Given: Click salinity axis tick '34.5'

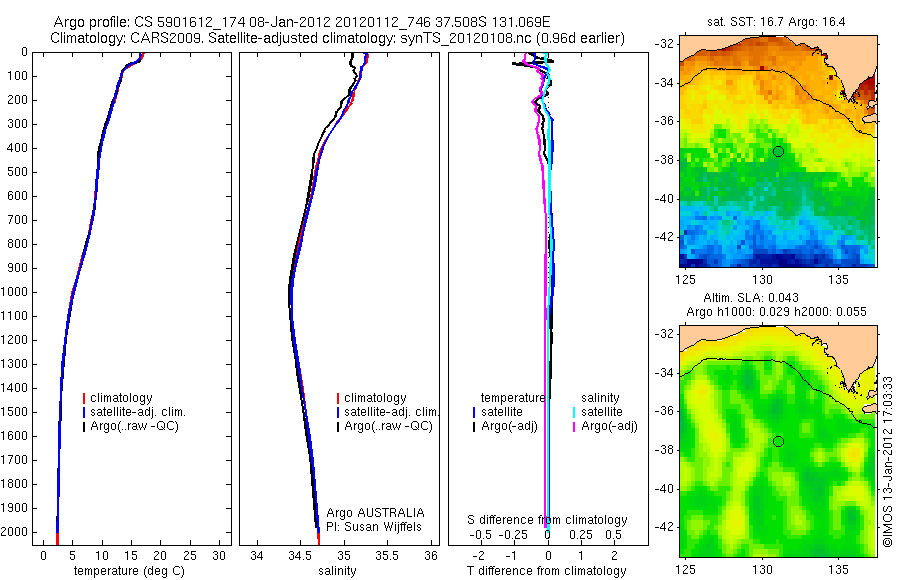Looking at the screenshot, I should click(x=300, y=555).
